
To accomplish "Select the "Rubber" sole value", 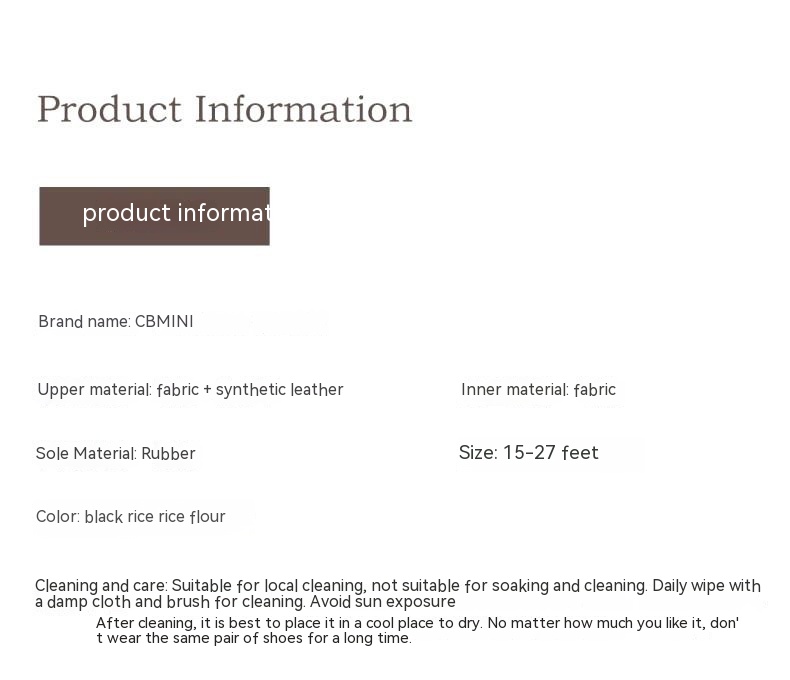I will [x=168, y=454].
